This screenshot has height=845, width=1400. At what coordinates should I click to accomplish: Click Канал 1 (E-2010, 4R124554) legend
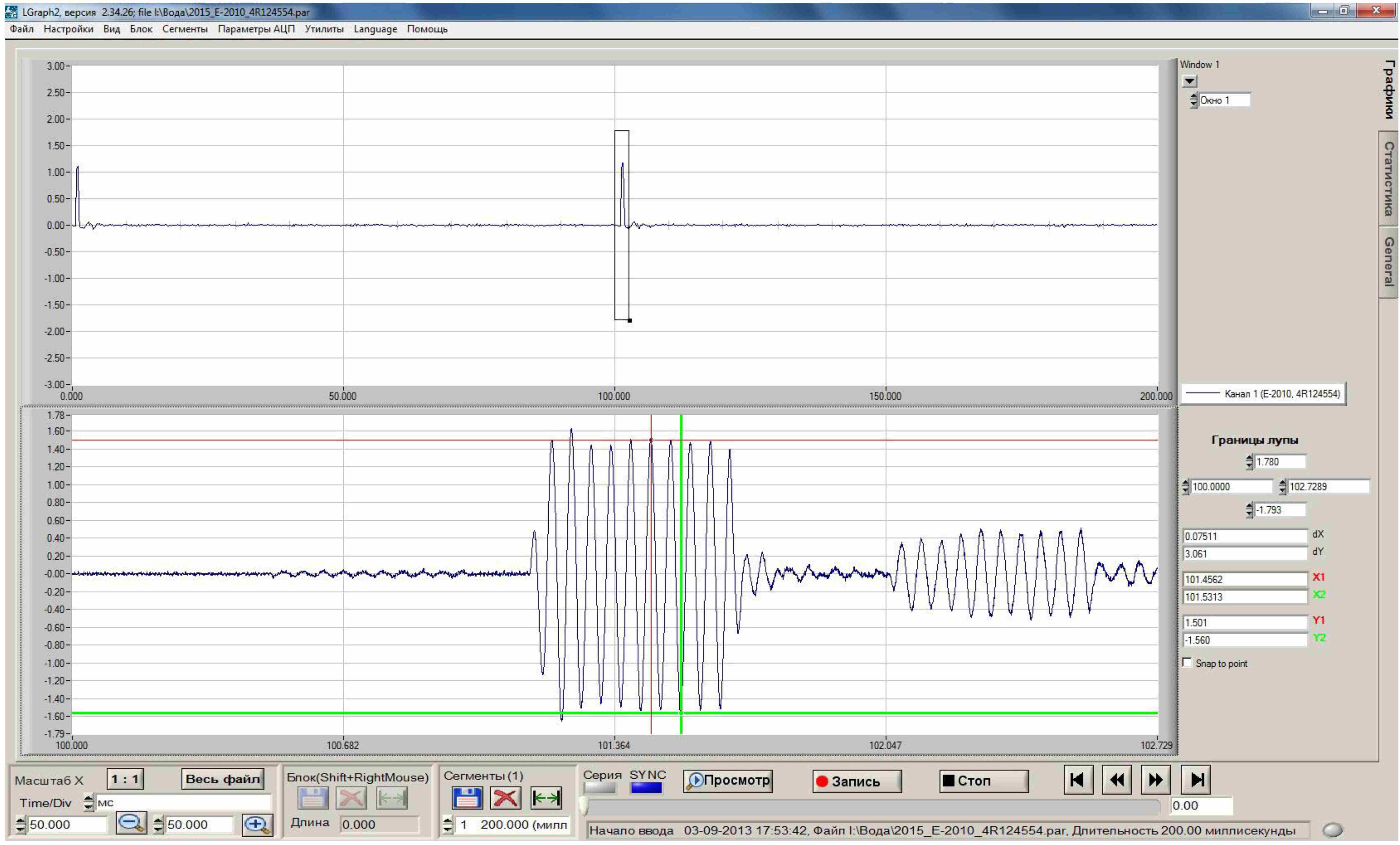(1264, 393)
